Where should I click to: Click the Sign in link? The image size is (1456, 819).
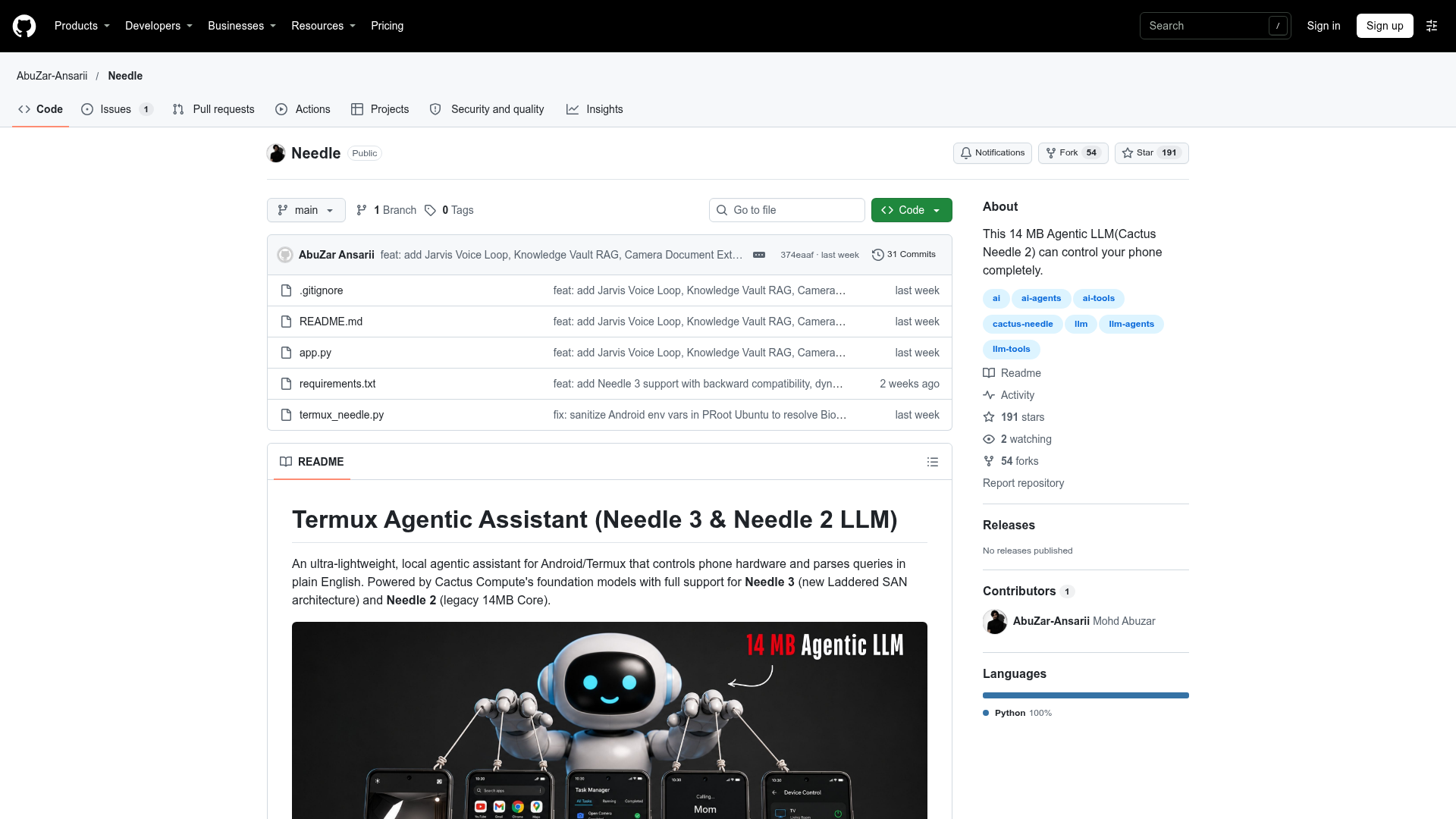[x=1323, y=26]
